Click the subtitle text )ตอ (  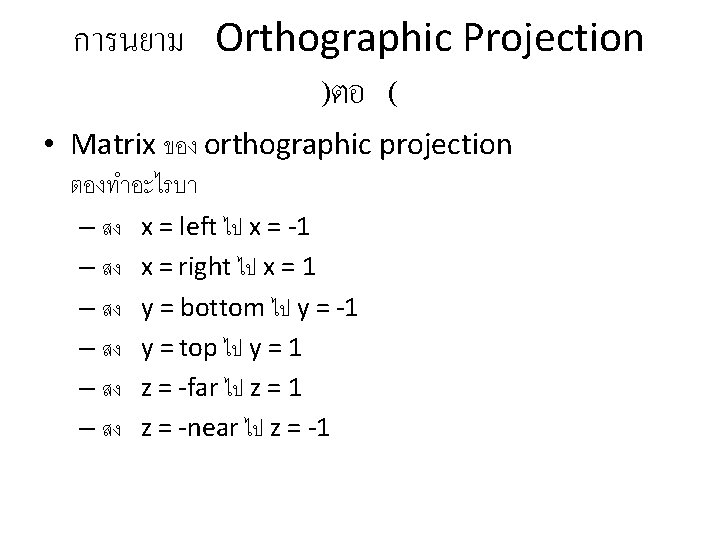click(357, 97)
